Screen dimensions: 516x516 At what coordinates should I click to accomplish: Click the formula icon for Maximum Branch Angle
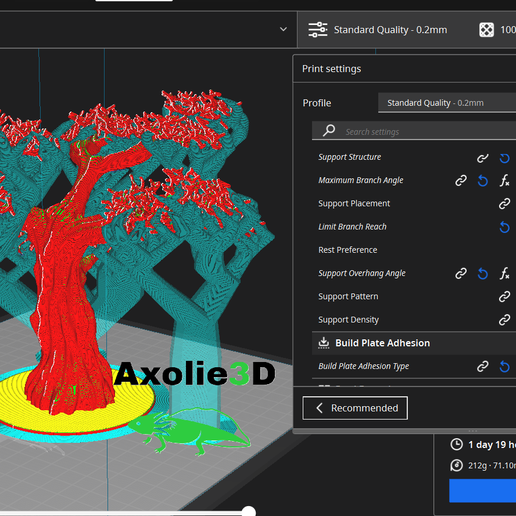coord(504,181)
